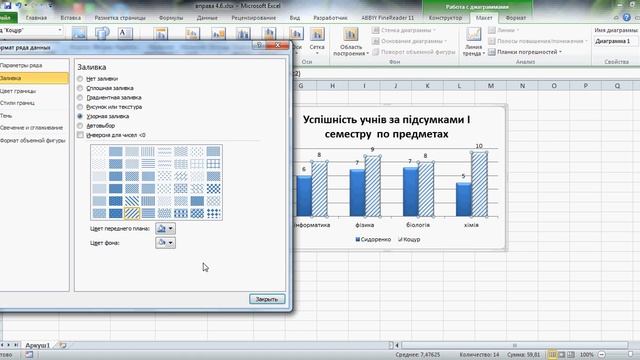Click the undo arrow in quick access toolbar

pyautogui.click(x=18, y=5)
